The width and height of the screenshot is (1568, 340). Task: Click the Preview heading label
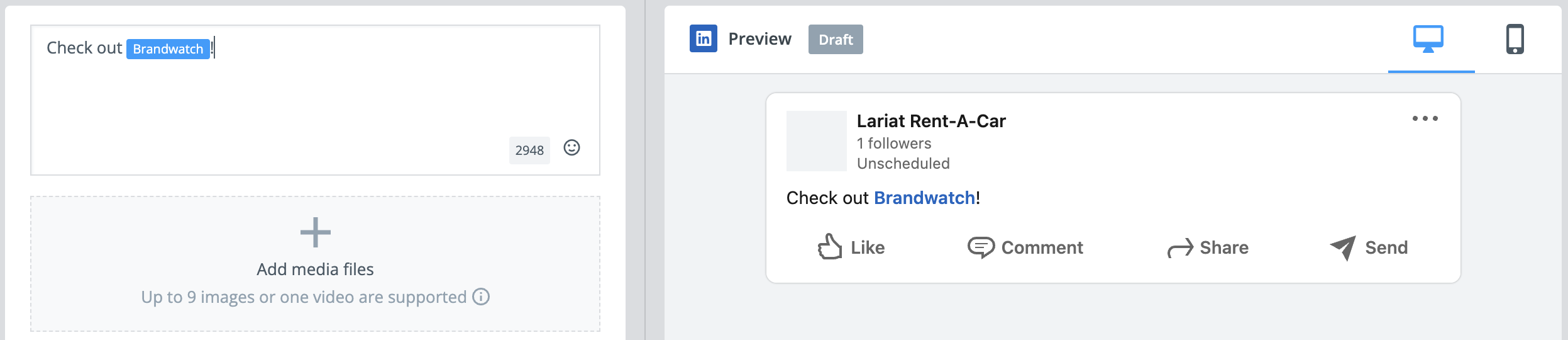(759, 39)
